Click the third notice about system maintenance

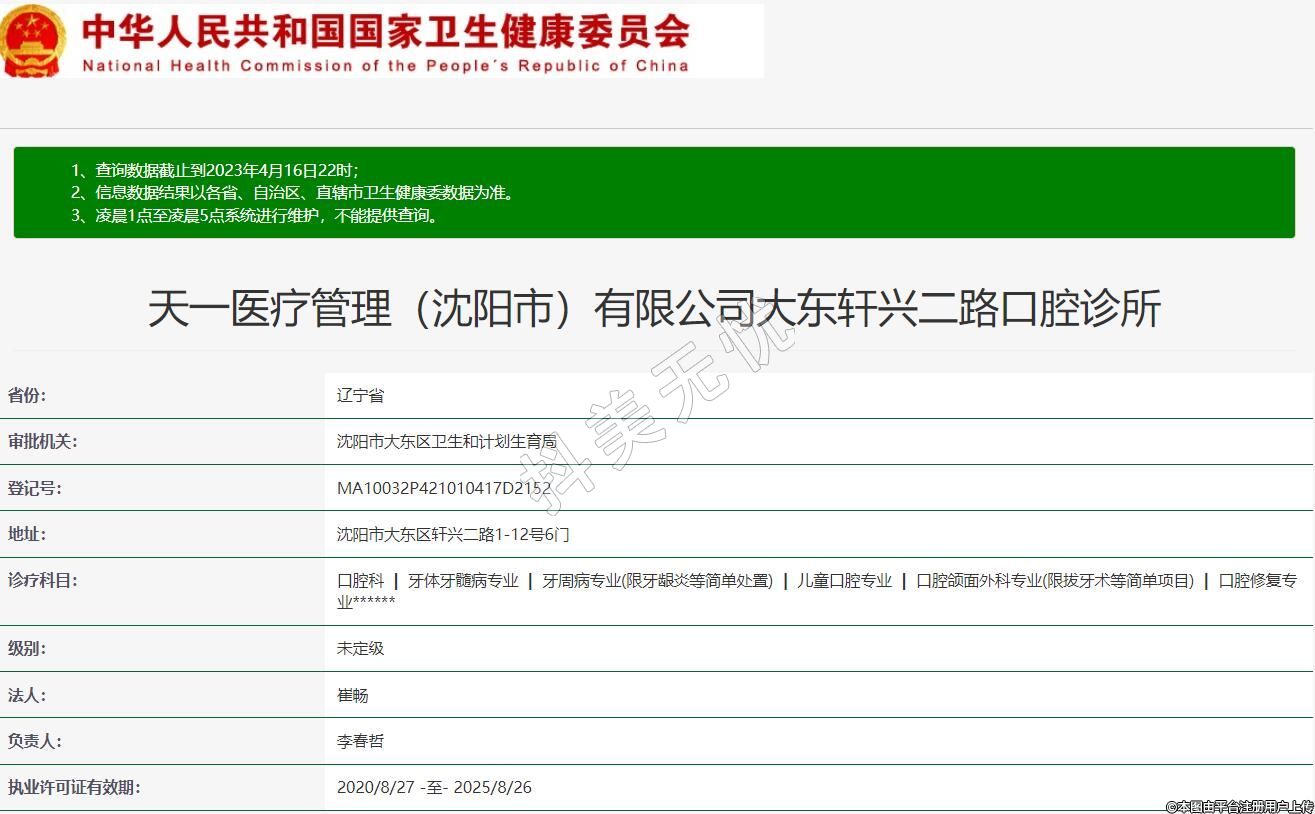[x=255, y=215]
